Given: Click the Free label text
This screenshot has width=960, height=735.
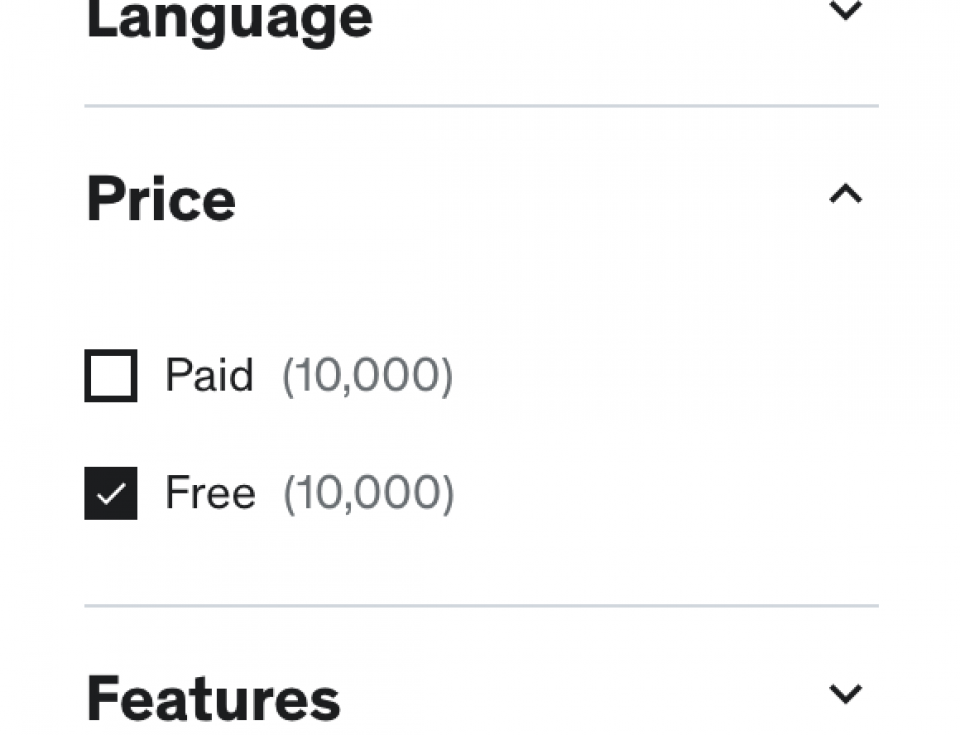Looking at the screenshot, I should coord(210,491).
